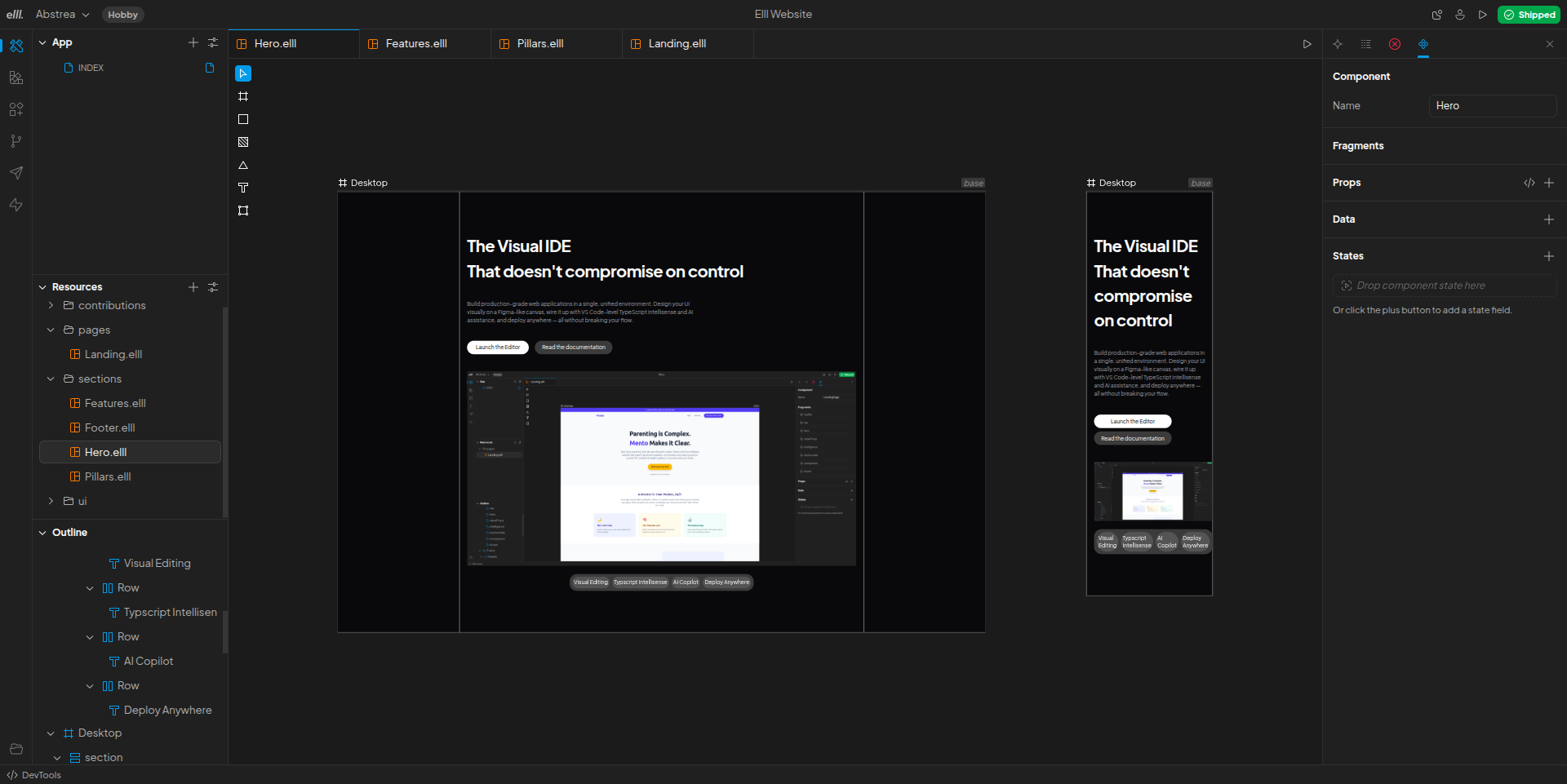The width and height of the screenshot is (1567, 784).
Task: Click the Shipped status button
Action: [x=1529, y=15]
